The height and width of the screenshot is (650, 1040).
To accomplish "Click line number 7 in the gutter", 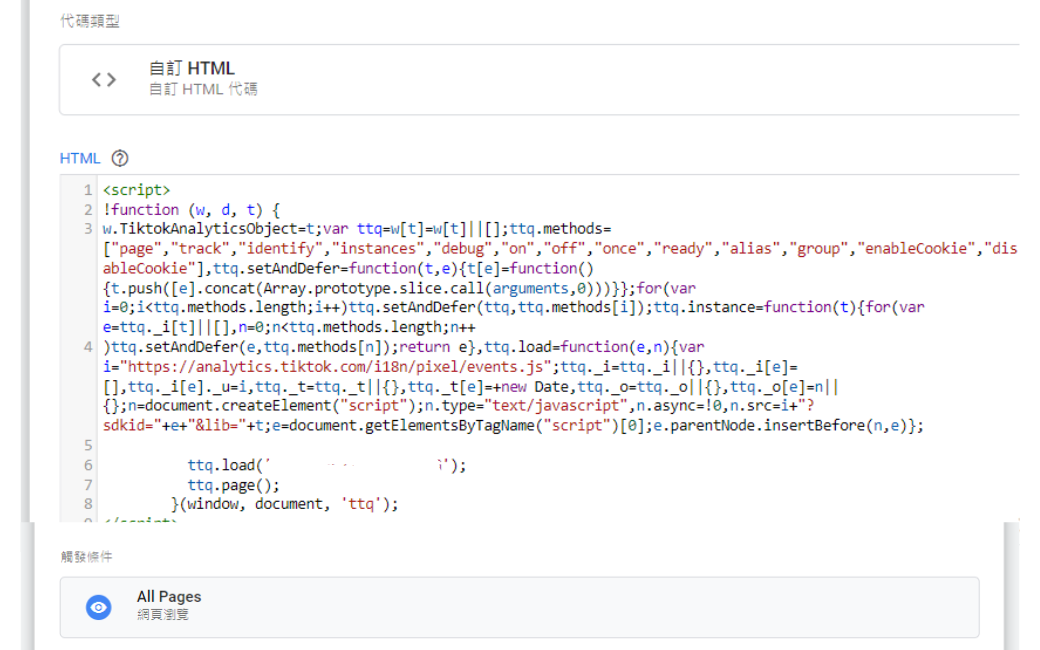I will tap(88, 485).
